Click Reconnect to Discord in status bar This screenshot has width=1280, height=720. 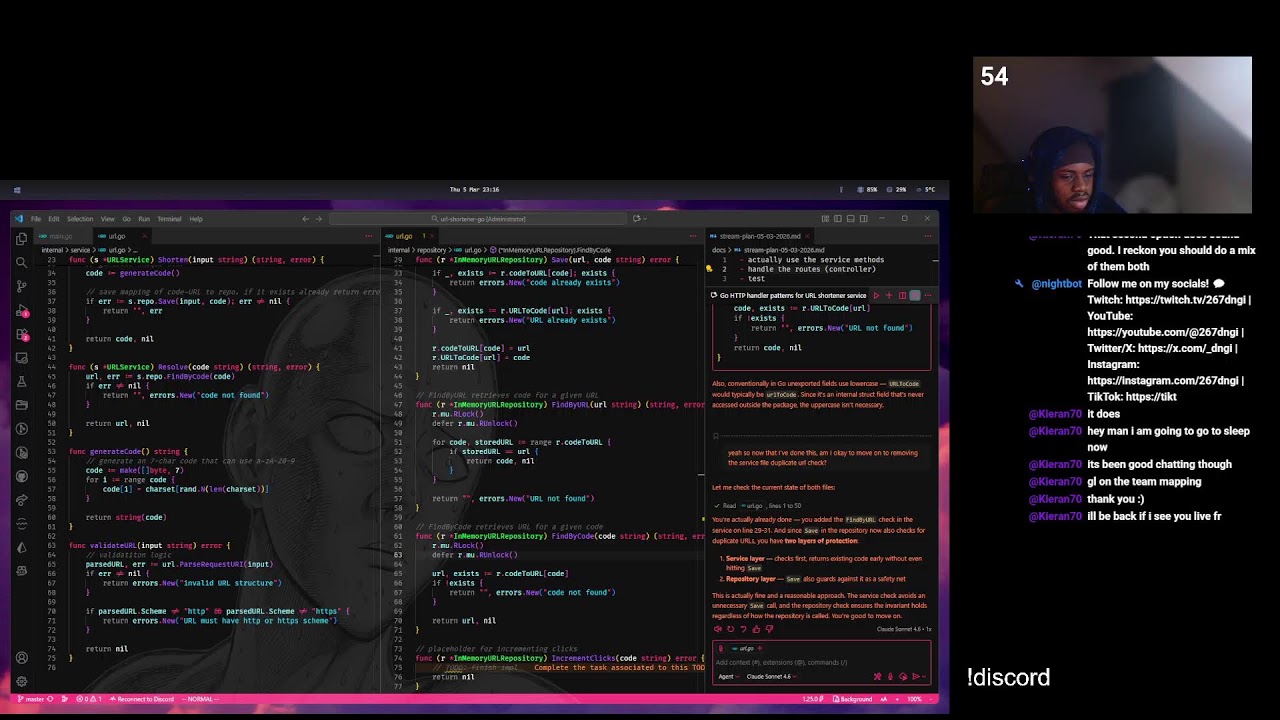[141, 699]
